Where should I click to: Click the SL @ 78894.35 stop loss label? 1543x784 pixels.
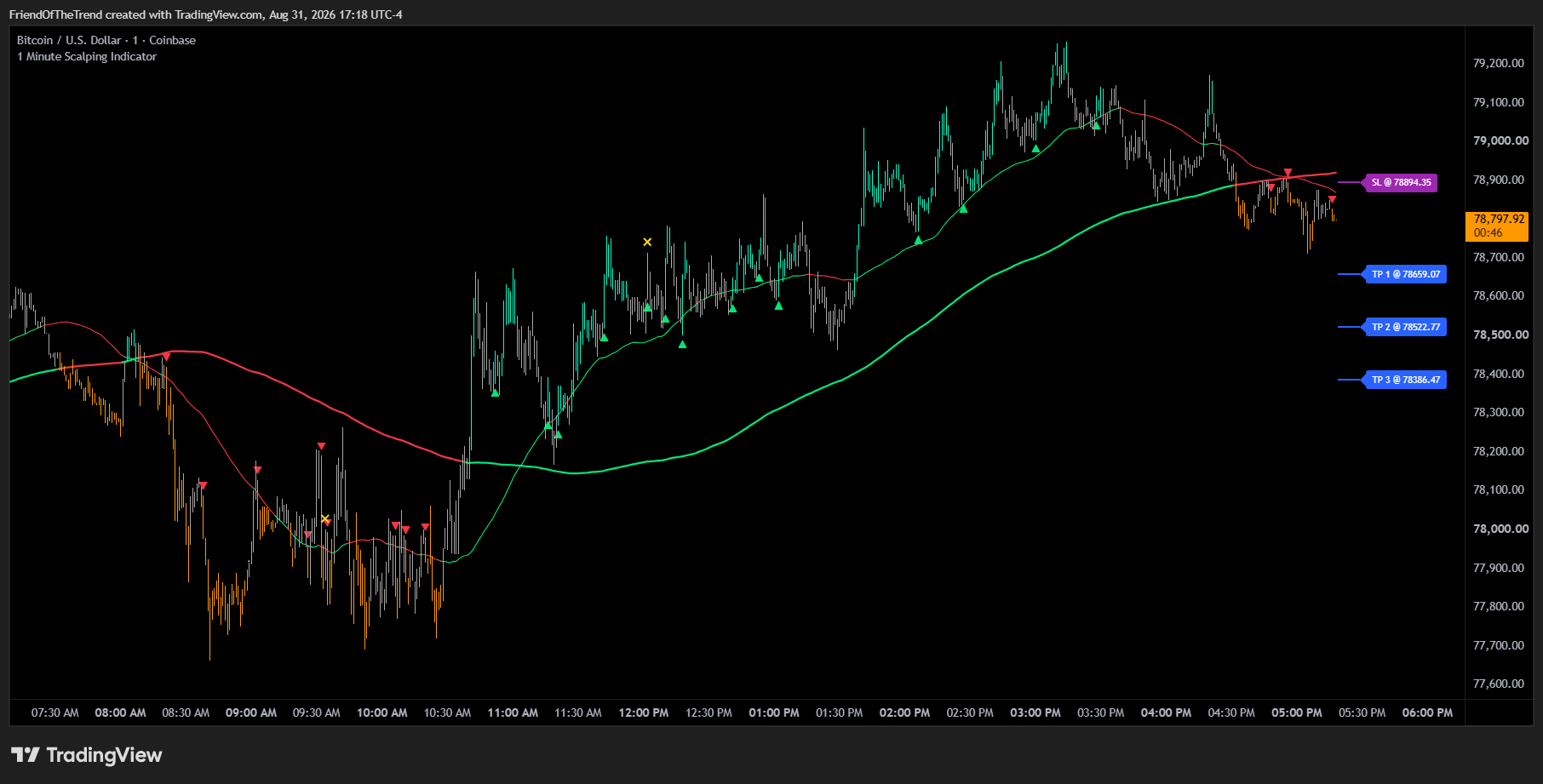pos(1401,182)
